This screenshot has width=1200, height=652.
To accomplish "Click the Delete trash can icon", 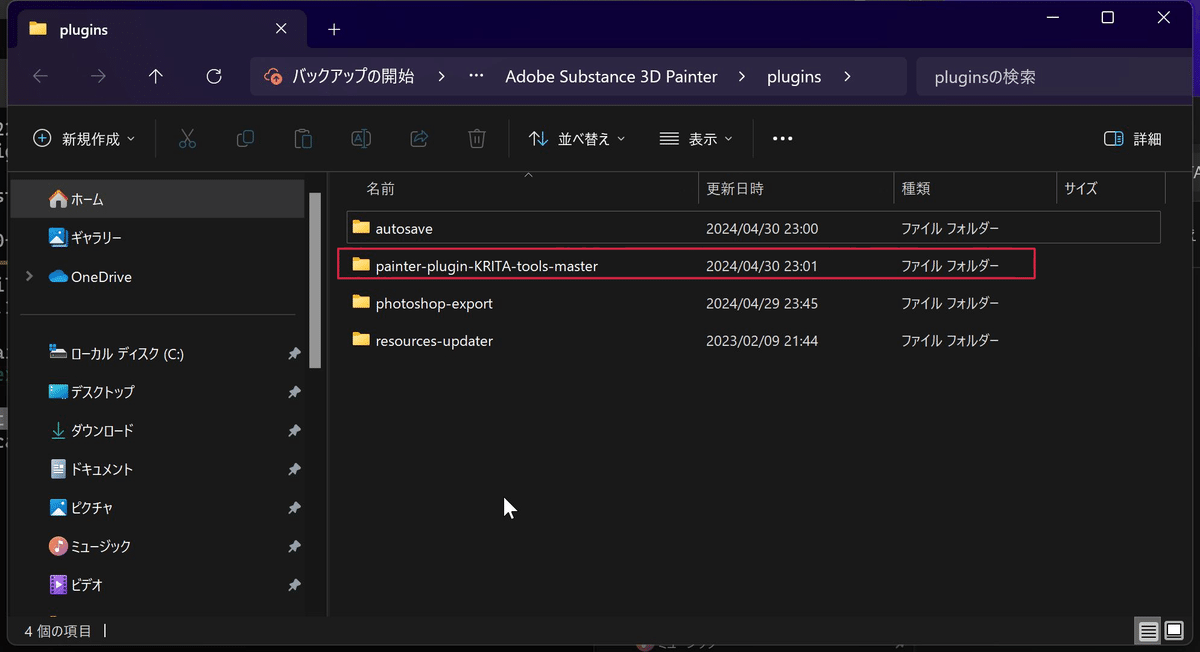I will coord(478,139).
